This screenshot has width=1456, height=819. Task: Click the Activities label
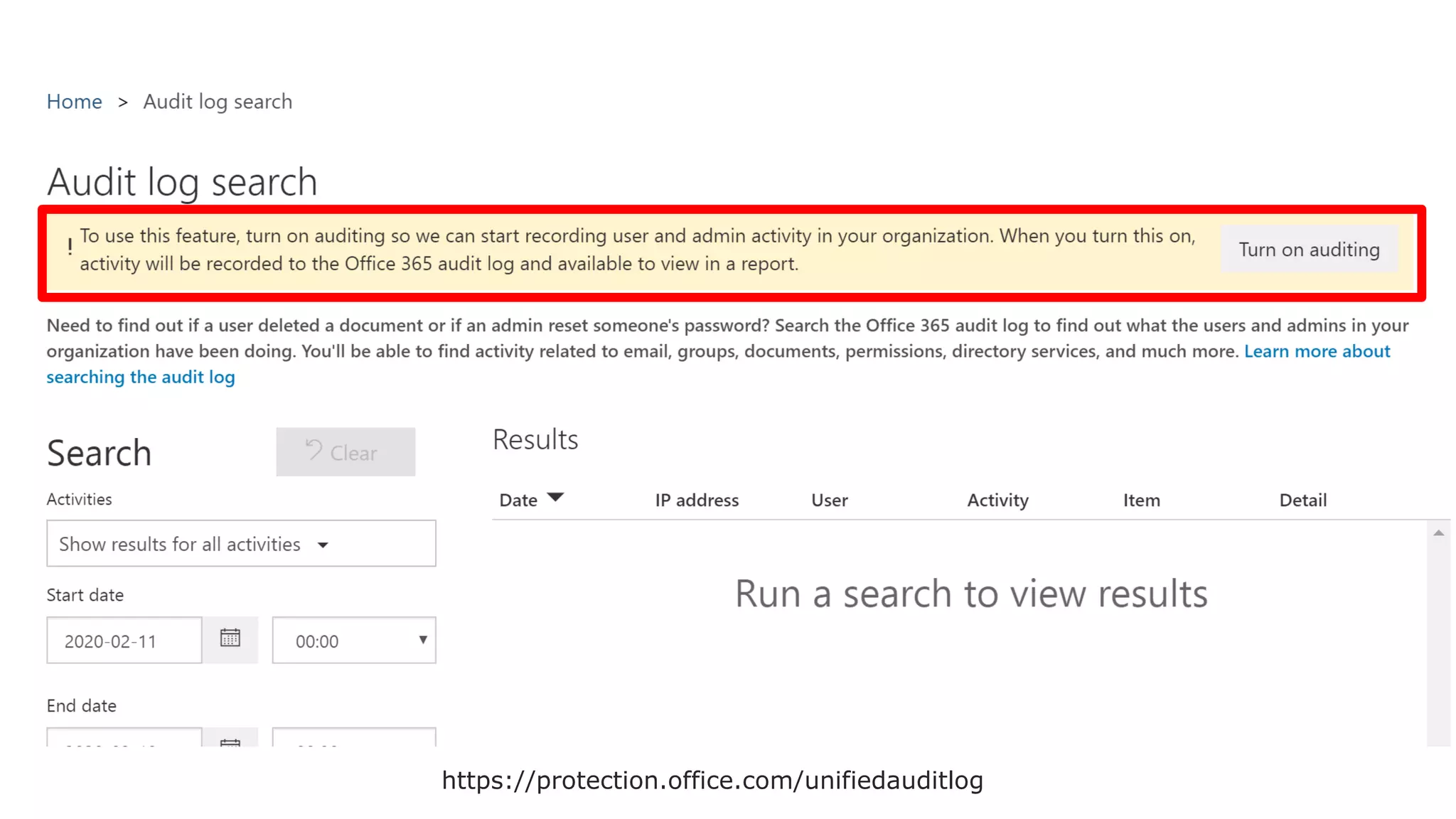pos(79,499)
